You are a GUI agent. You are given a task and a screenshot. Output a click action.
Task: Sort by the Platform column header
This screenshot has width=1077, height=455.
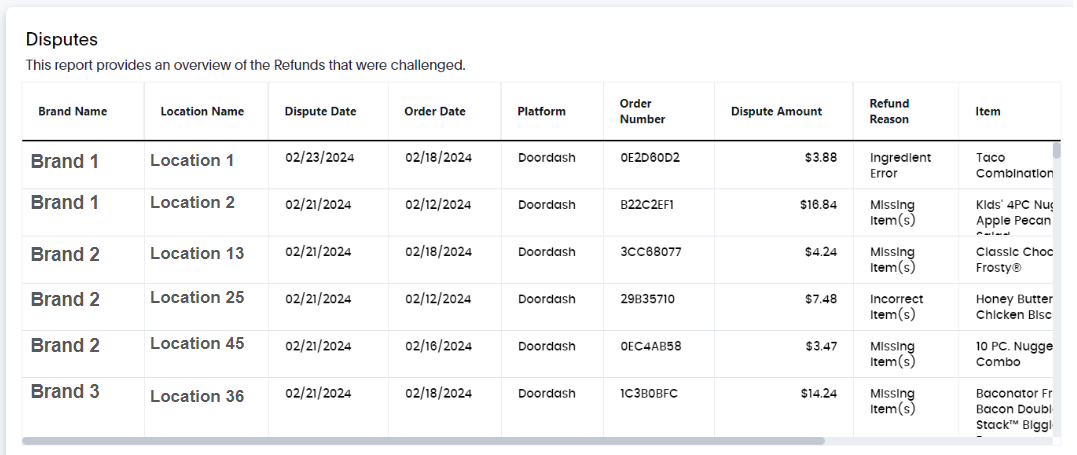tap(541, 111)
